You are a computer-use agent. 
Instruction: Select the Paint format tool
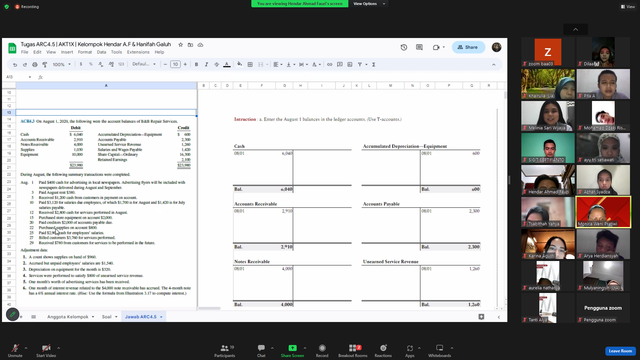(44, 64)
